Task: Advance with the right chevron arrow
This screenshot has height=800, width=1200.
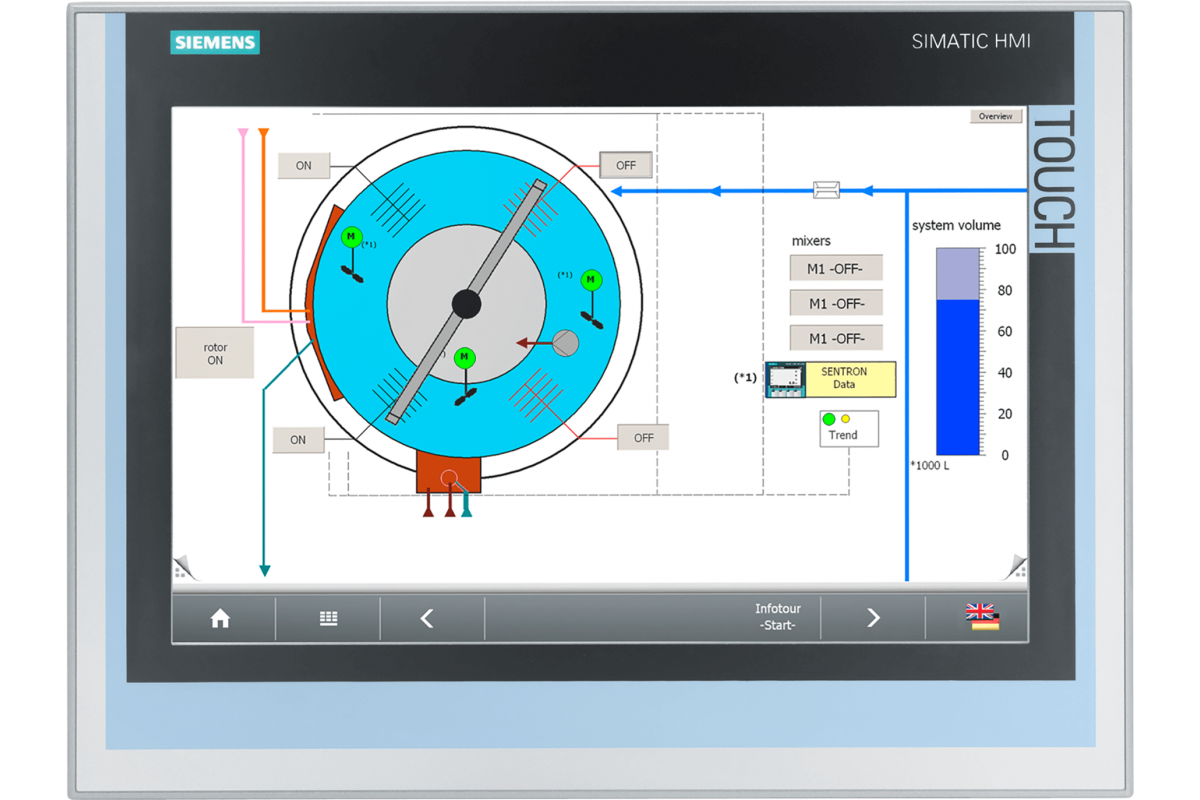Action: pos(873,619)
